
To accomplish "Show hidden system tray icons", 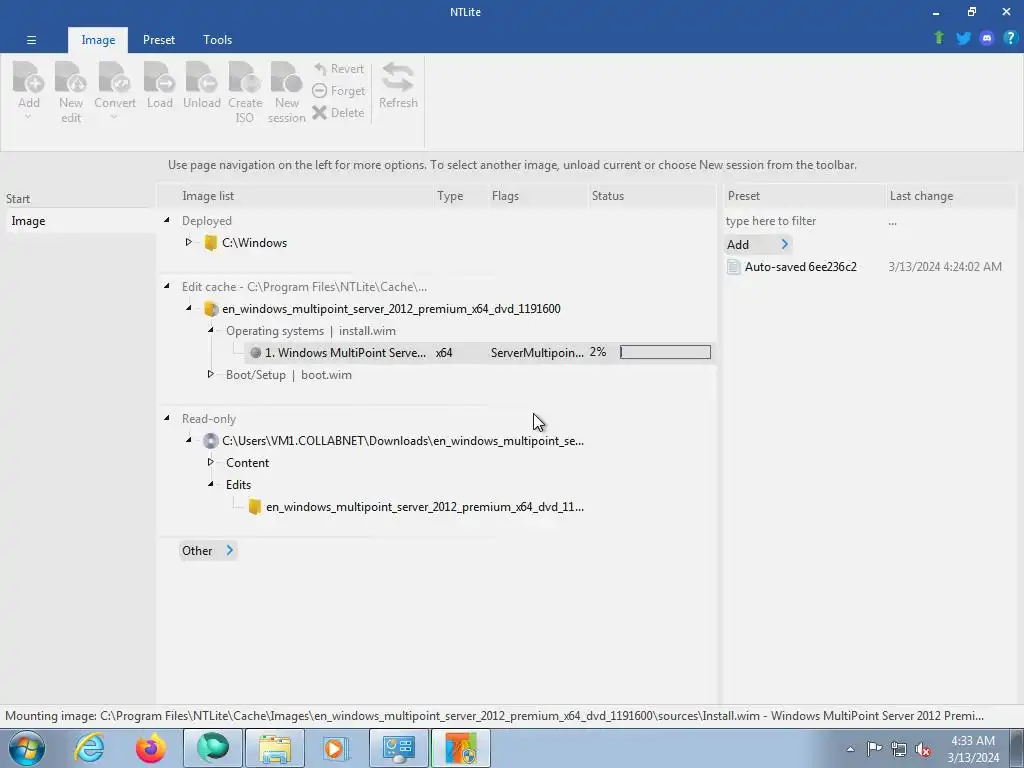I will click(x=850, y=749).
